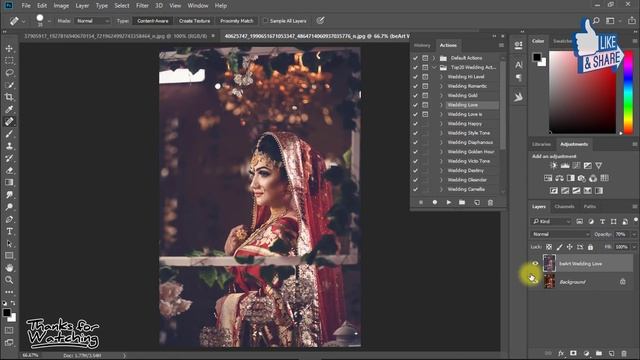Add a Photo Filter adjustment
640x360 pixels.
click(x=582, y=178)
